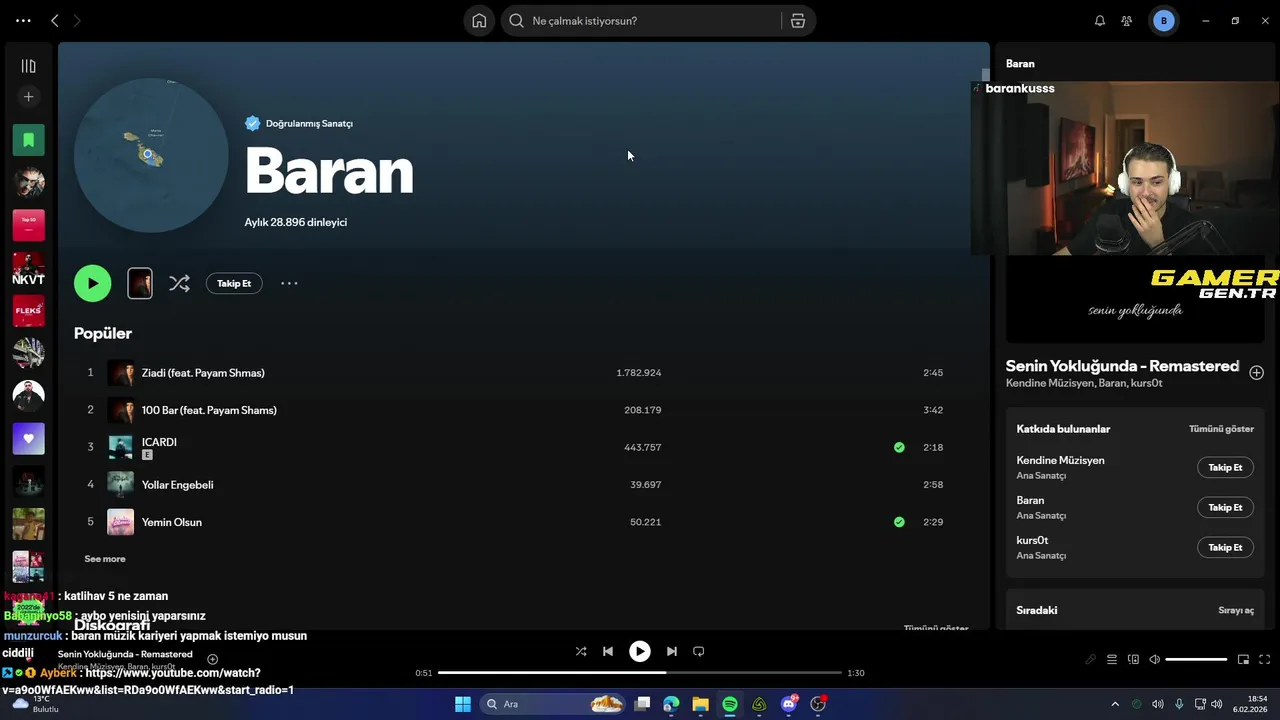Viewport: 1280px width, 720px height.
Task: Open the notifications bell
Action: (x=1100, y=21)
